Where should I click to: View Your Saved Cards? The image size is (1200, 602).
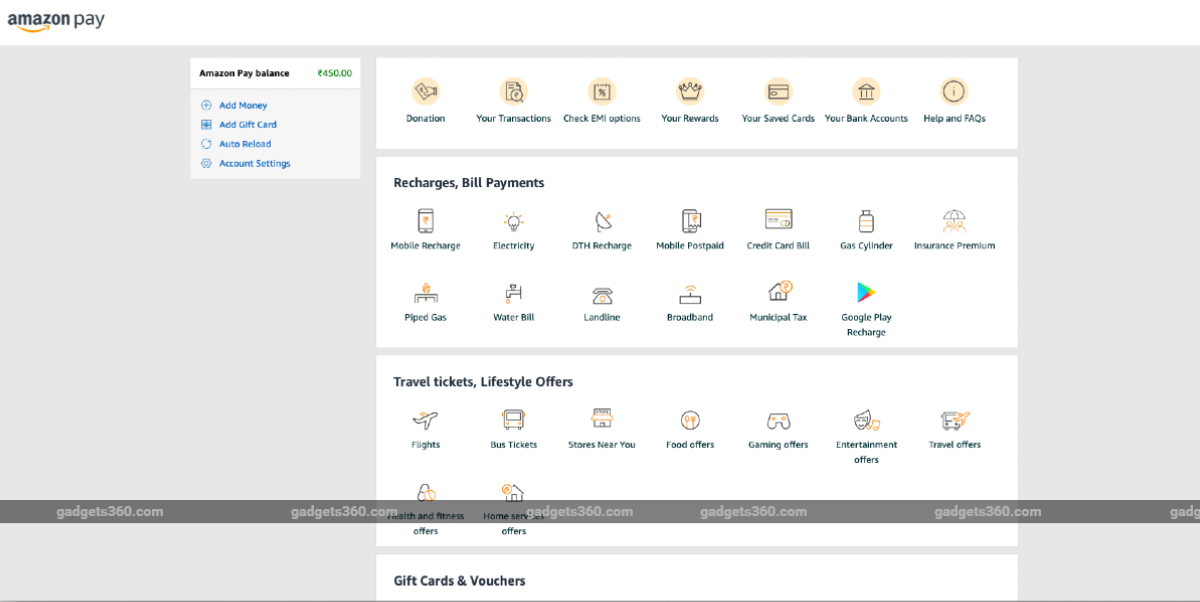click(777, 97)
